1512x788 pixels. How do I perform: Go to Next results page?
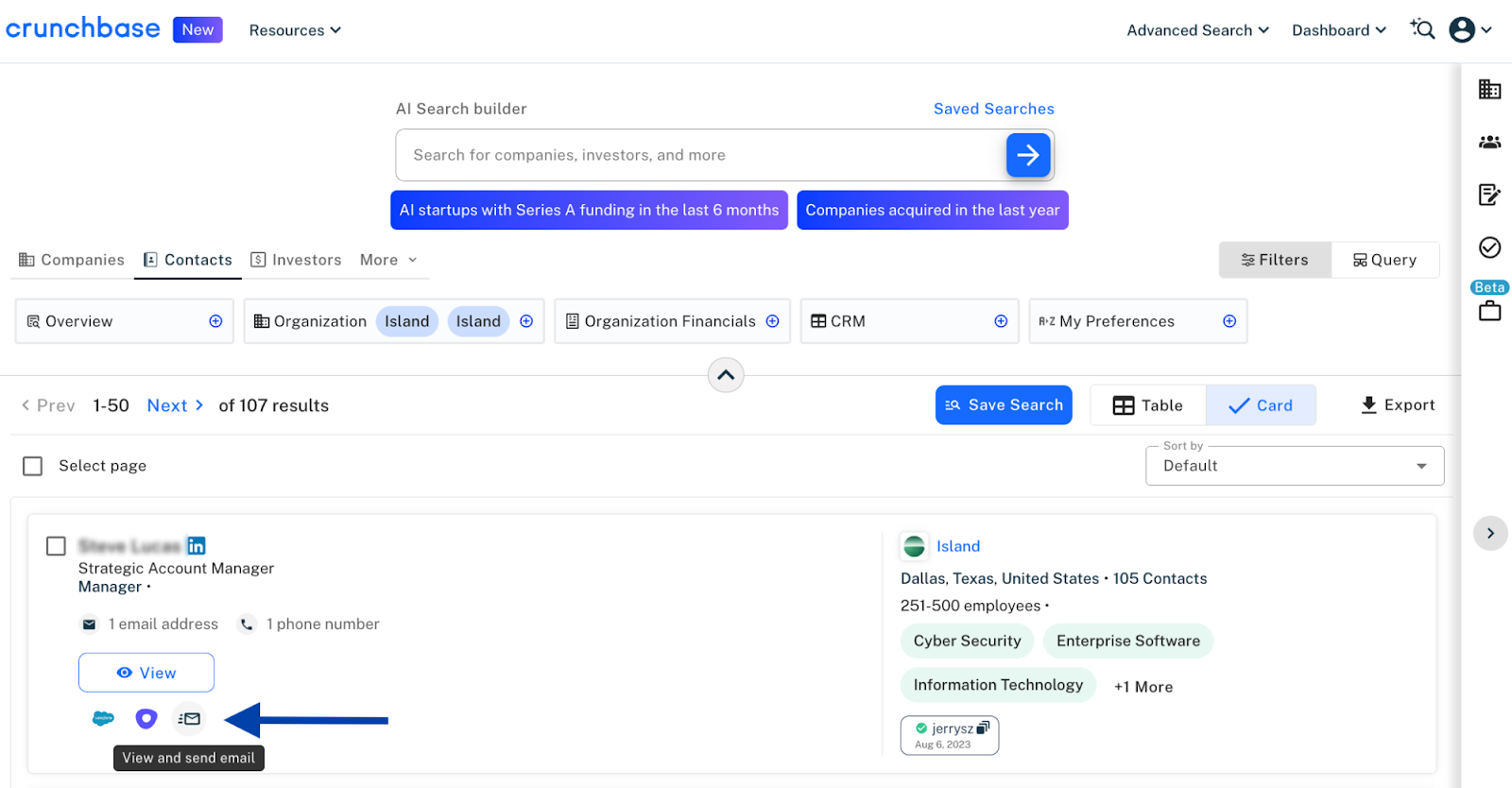(176, 405)
